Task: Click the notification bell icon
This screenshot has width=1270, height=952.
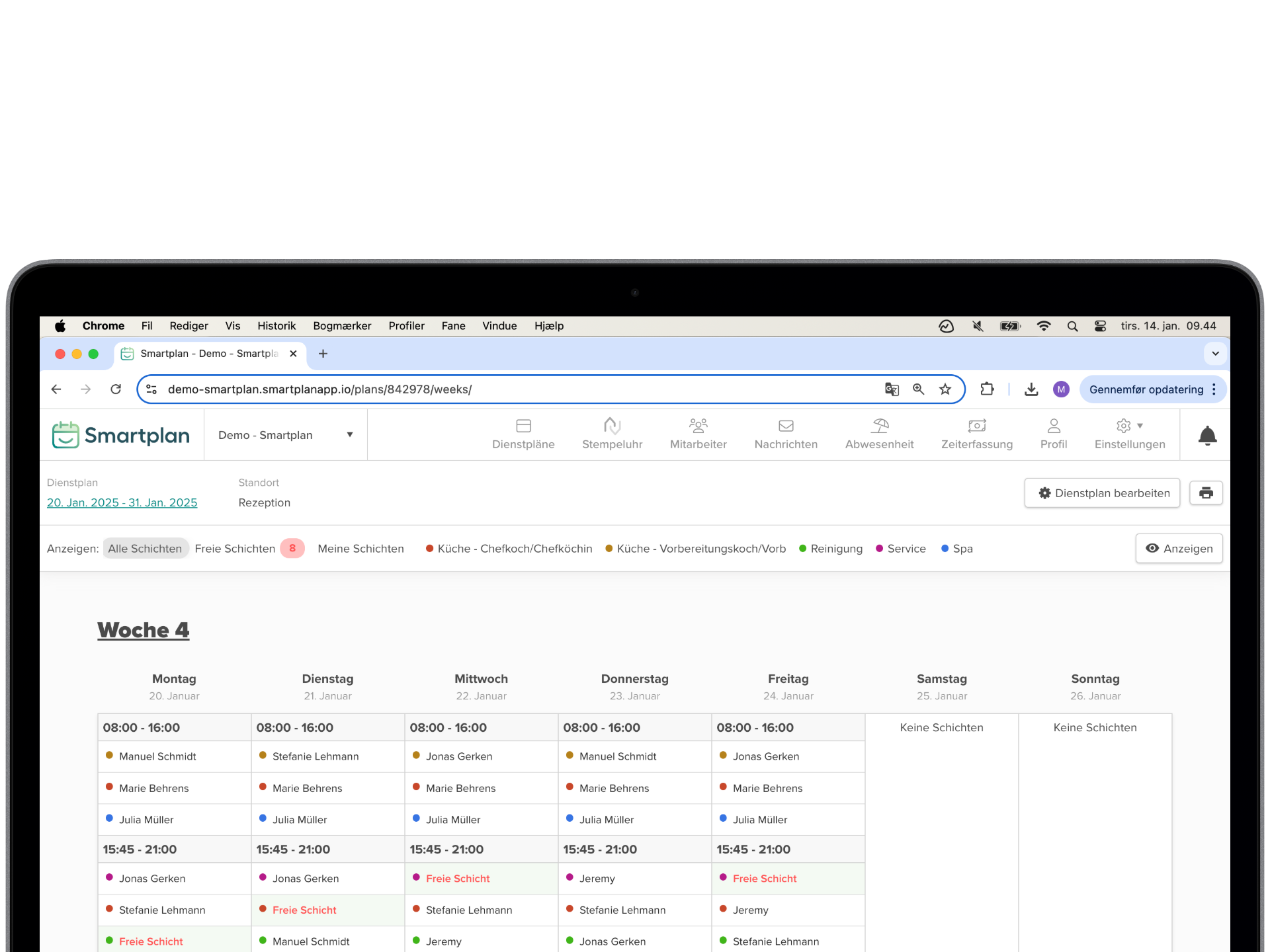Action: (1207, 436)
